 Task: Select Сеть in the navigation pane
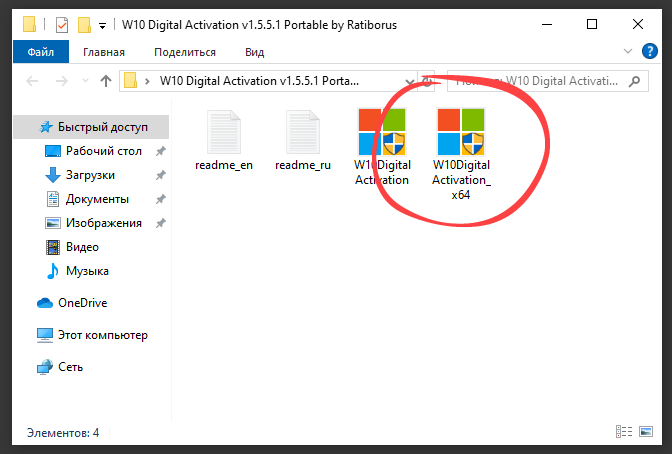70,367
